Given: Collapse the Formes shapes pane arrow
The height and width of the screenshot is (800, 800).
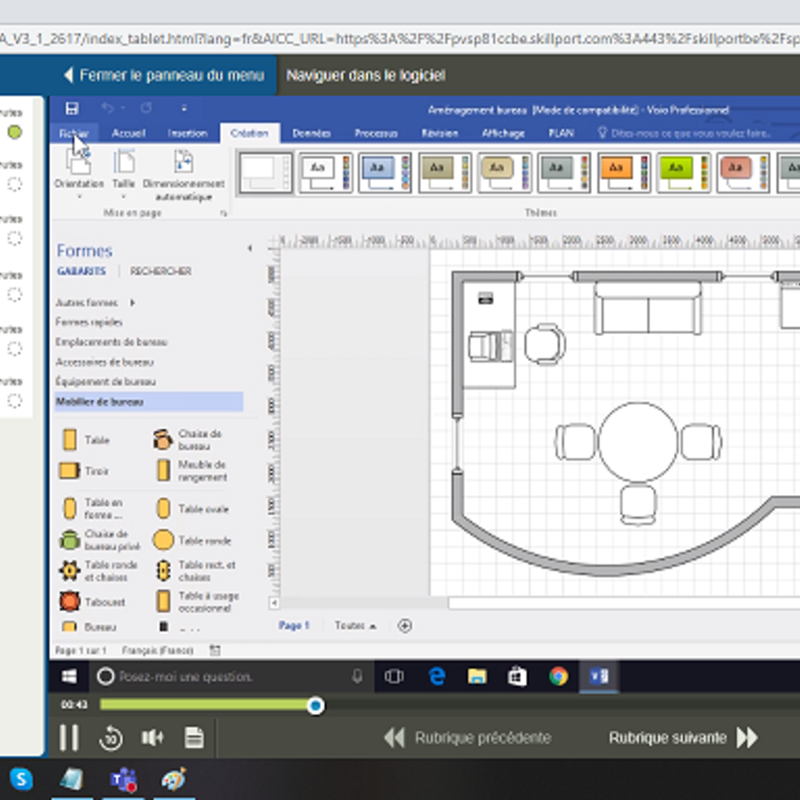Looking at the screenshot, I should coord(249,248).
